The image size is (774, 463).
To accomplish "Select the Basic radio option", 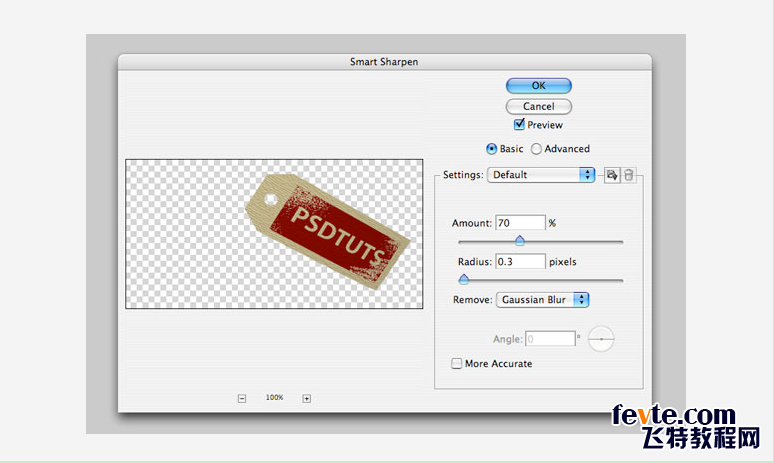I will click(491, 149).
